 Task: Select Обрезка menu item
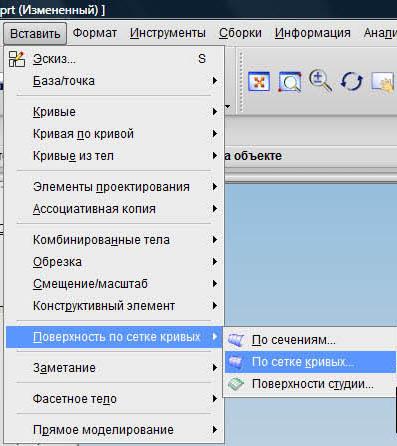point(114,262)
